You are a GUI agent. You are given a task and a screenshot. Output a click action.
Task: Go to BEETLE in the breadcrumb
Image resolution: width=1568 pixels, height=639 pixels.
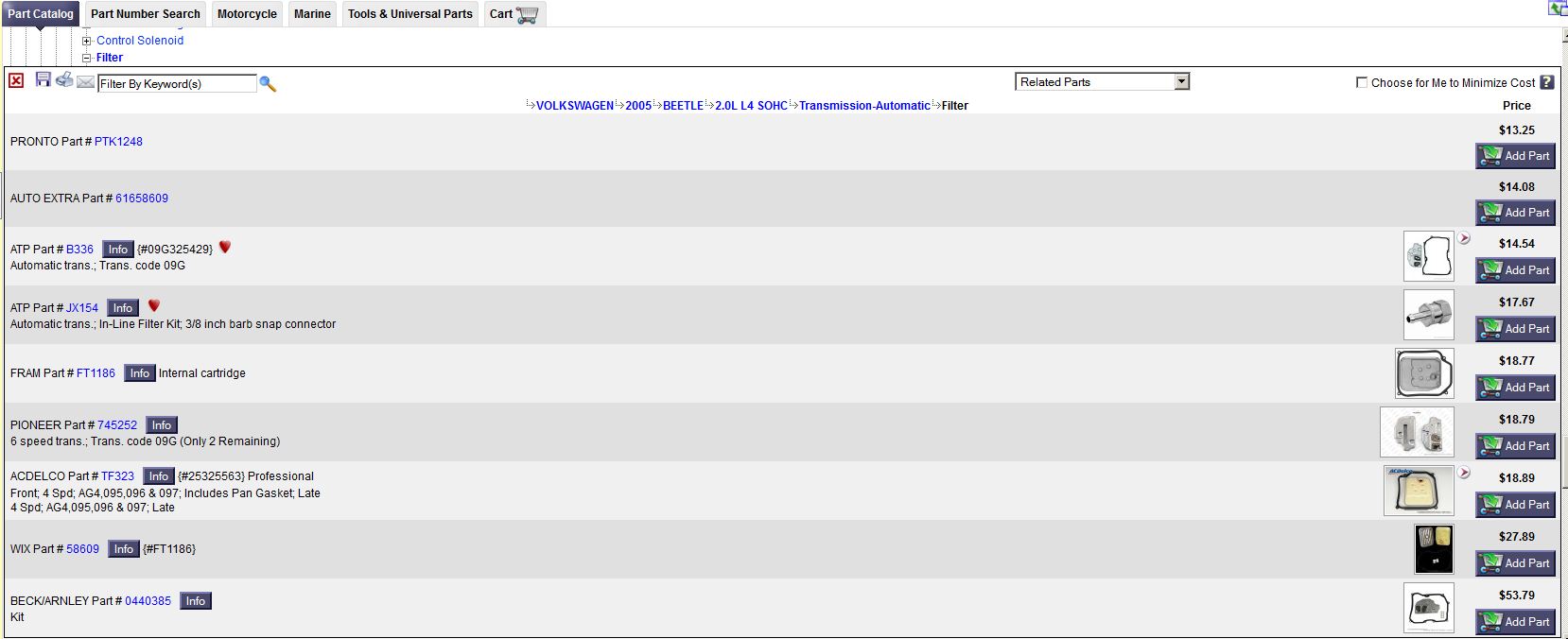pyautogui.click(x=683, y=106)
